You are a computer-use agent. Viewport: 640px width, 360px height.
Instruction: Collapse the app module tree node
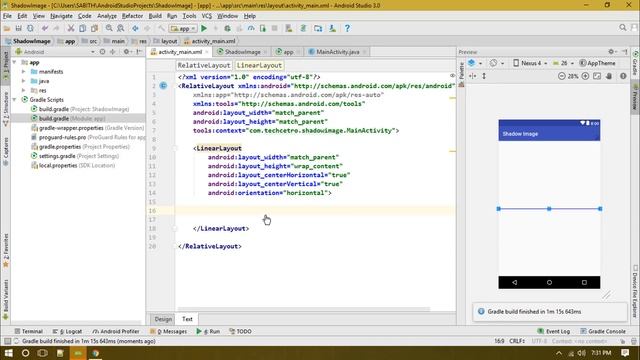(x=15, y=62)
